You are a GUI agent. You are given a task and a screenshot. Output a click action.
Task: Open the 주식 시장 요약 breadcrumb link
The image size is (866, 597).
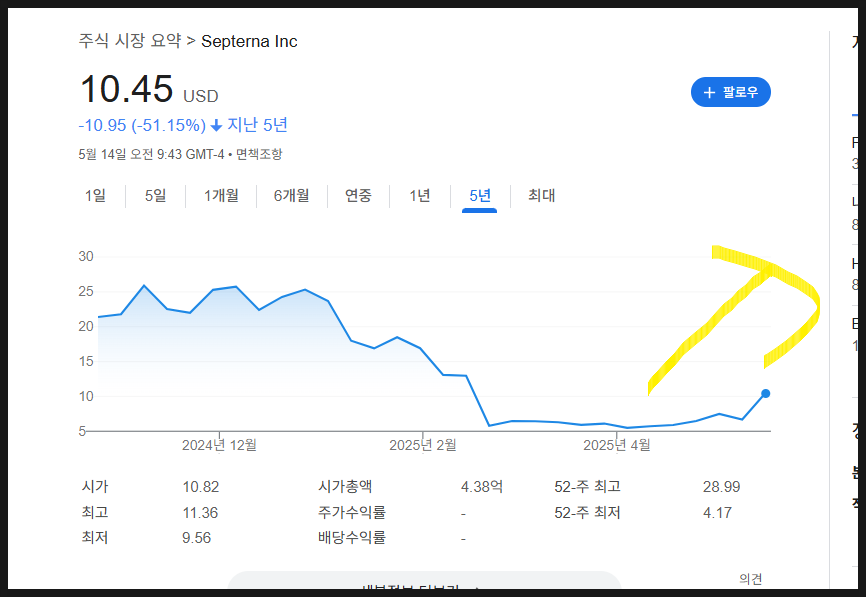(x=130, y=41)
